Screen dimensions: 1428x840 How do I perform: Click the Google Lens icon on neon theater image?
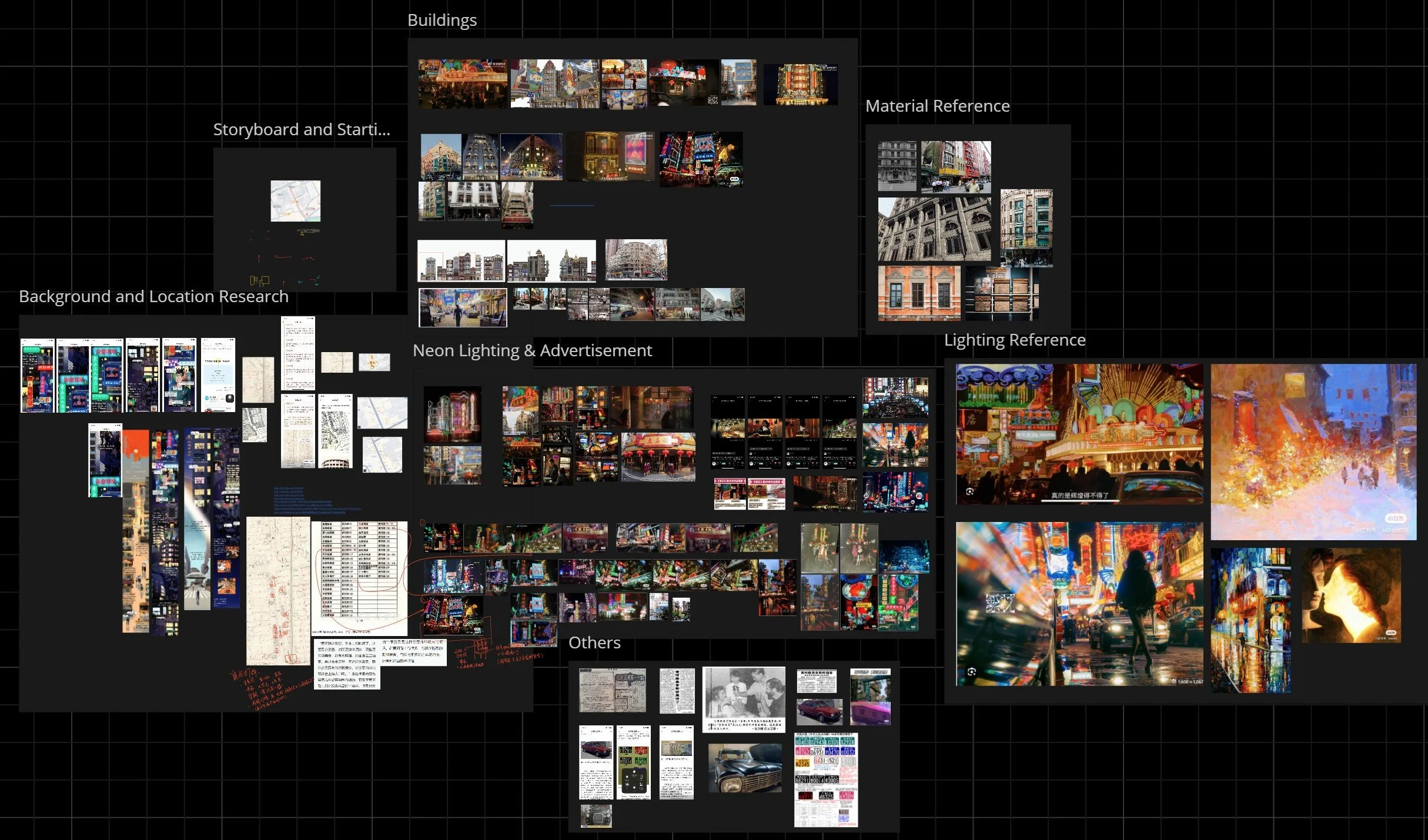pos(970,491)
